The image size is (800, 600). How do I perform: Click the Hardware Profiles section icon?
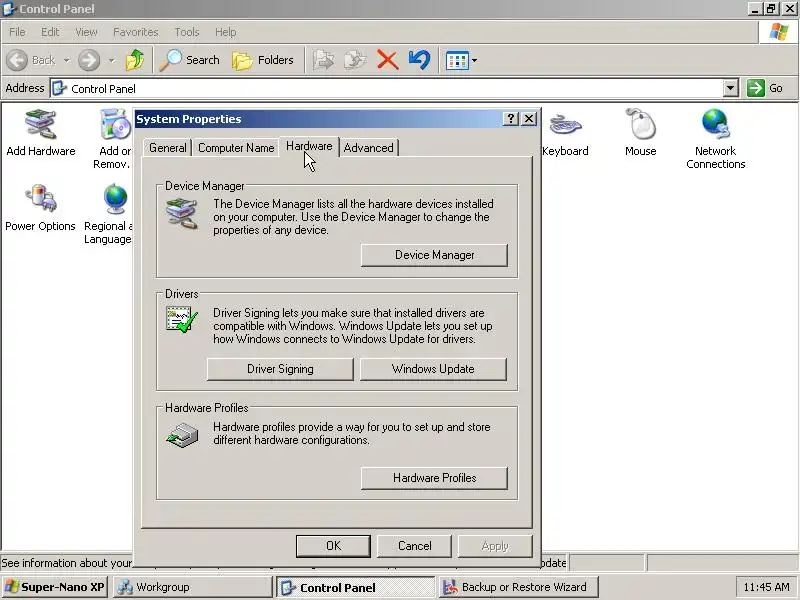click(x=182, y=436)
